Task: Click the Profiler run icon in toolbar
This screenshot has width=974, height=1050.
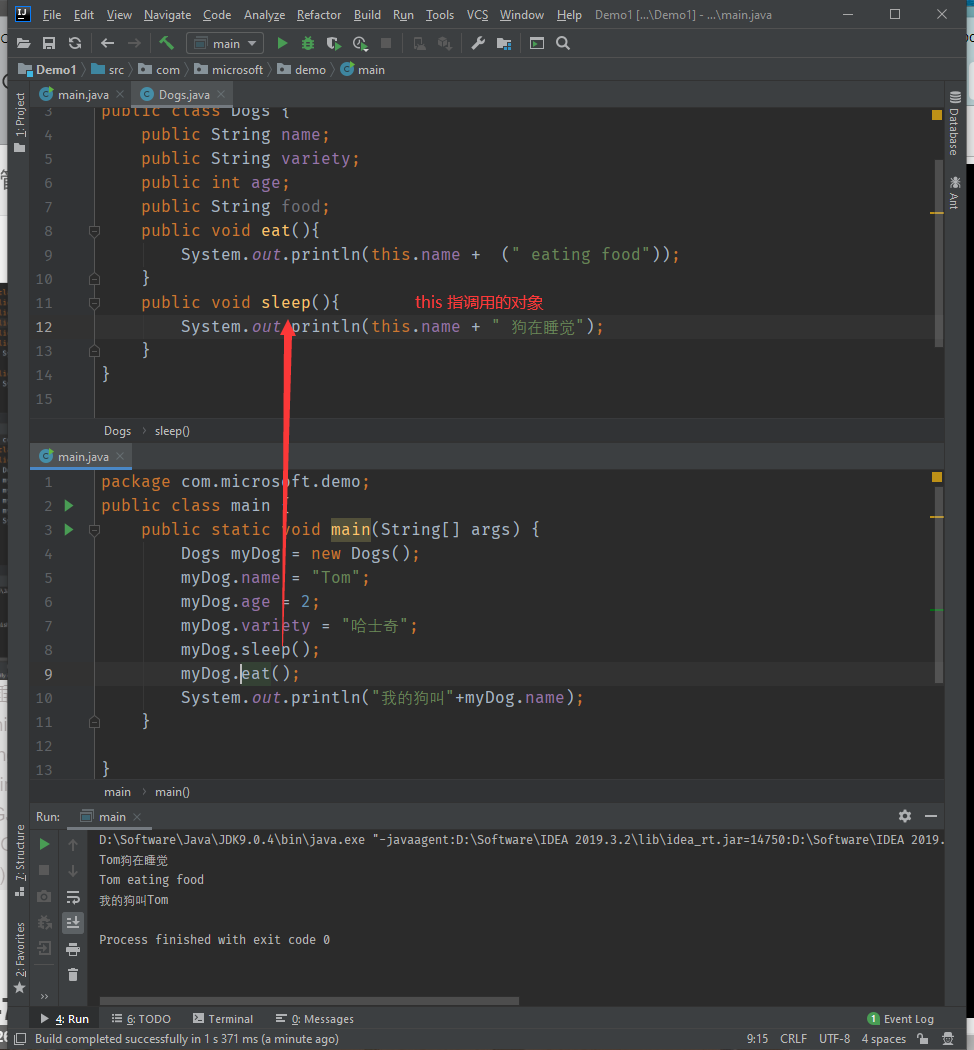Action: (360, 44)
